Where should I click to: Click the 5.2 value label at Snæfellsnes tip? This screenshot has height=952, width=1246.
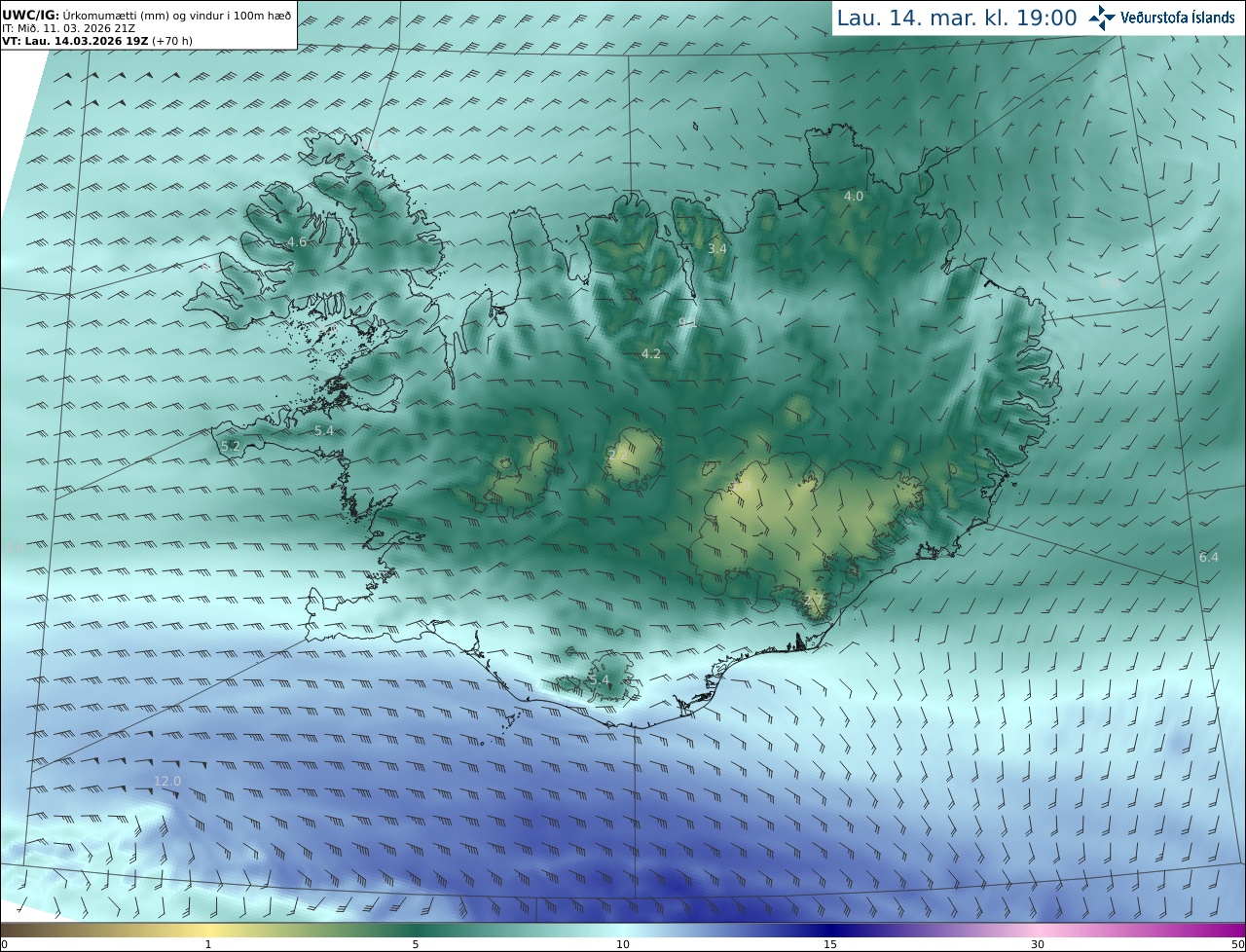click(231, 446)
